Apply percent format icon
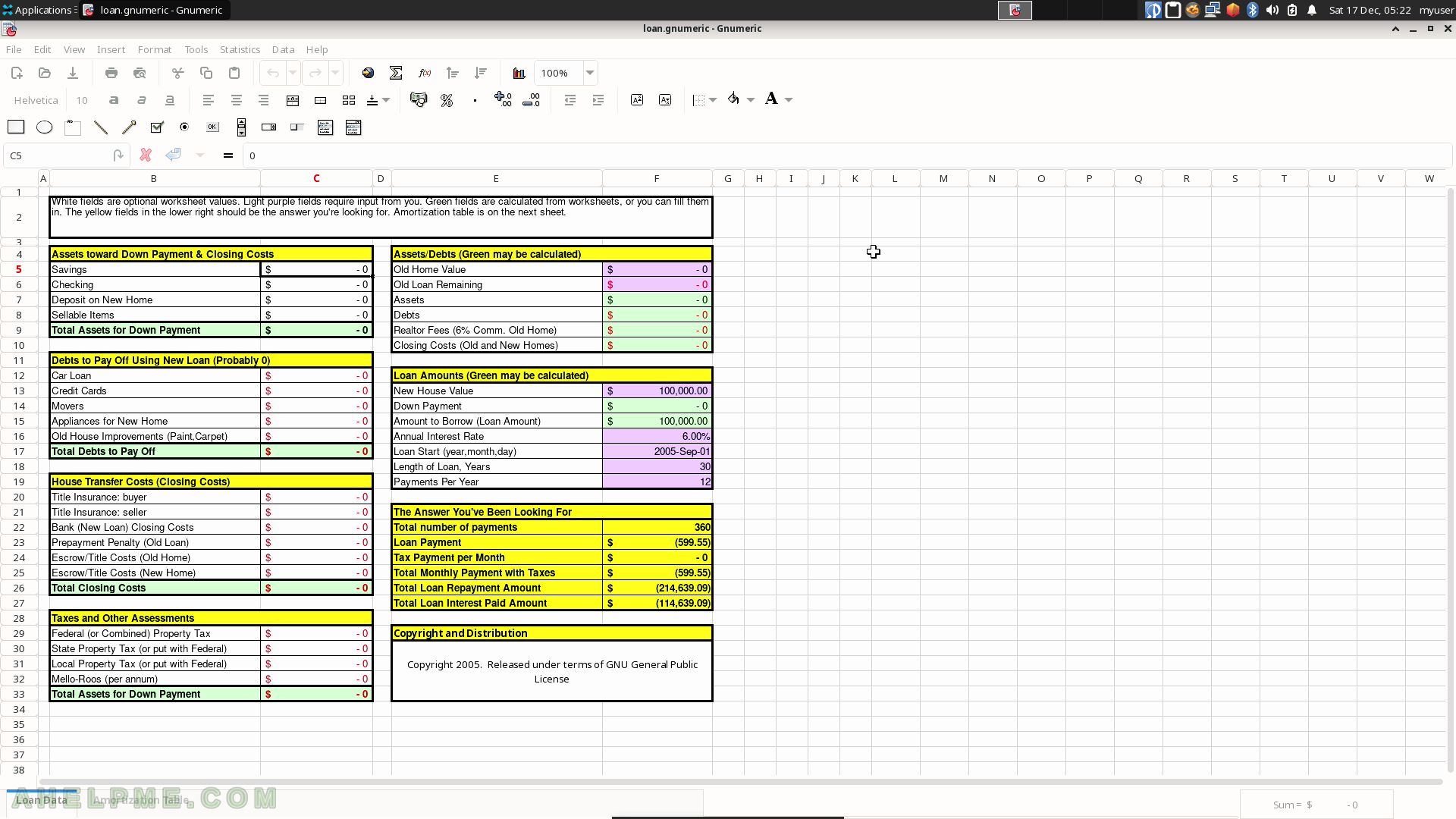This screenshot has height=819, width=1456. (x=447, y=100)
